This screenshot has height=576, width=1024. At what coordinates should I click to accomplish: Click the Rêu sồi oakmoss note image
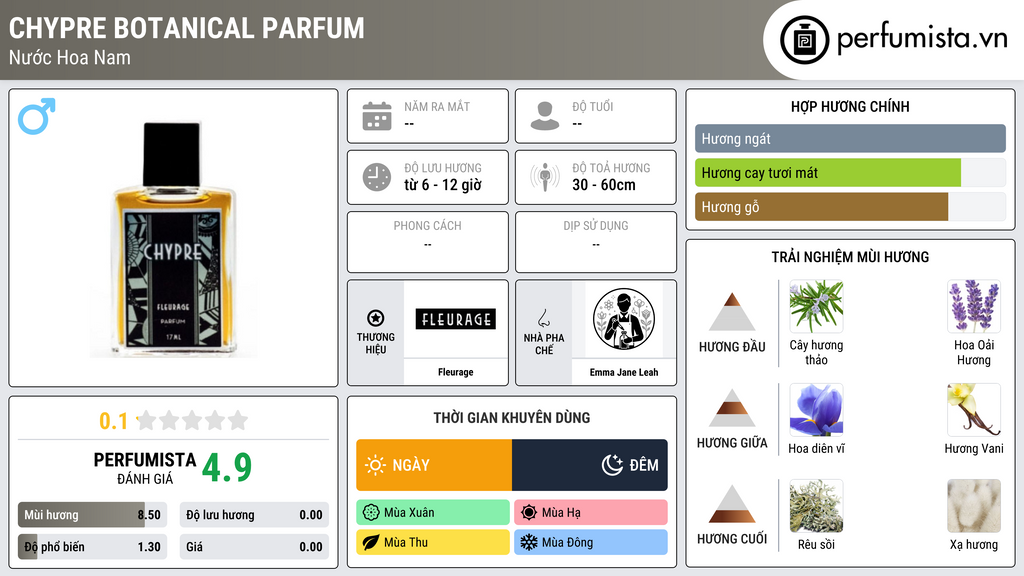(x=816, y=506)
